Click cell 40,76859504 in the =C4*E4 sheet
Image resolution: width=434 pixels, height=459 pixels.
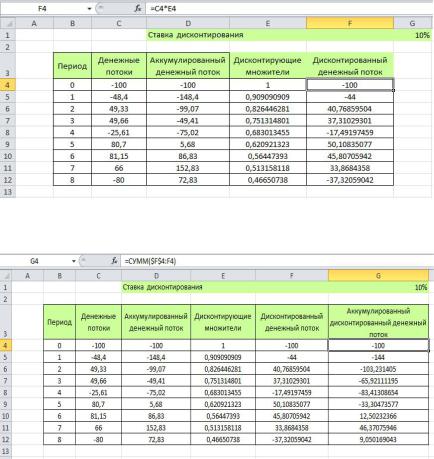click(350, 109)
